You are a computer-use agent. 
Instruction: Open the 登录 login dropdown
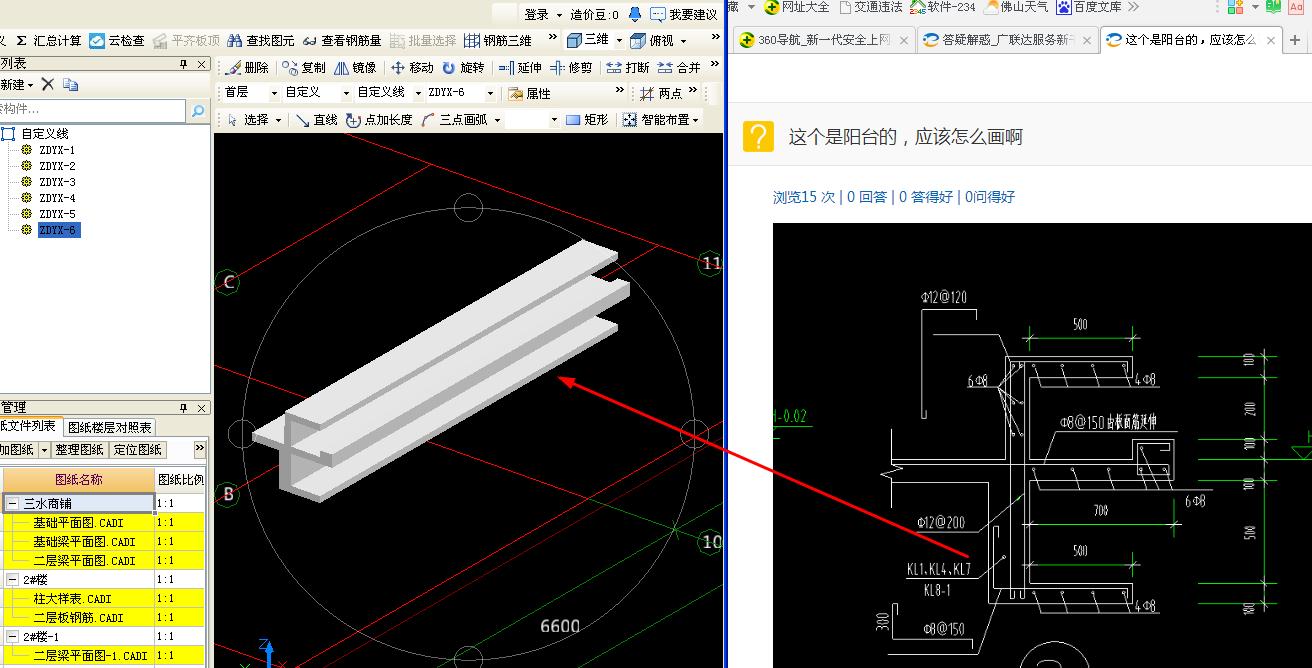pyautogui.click(x=542, y=14)
